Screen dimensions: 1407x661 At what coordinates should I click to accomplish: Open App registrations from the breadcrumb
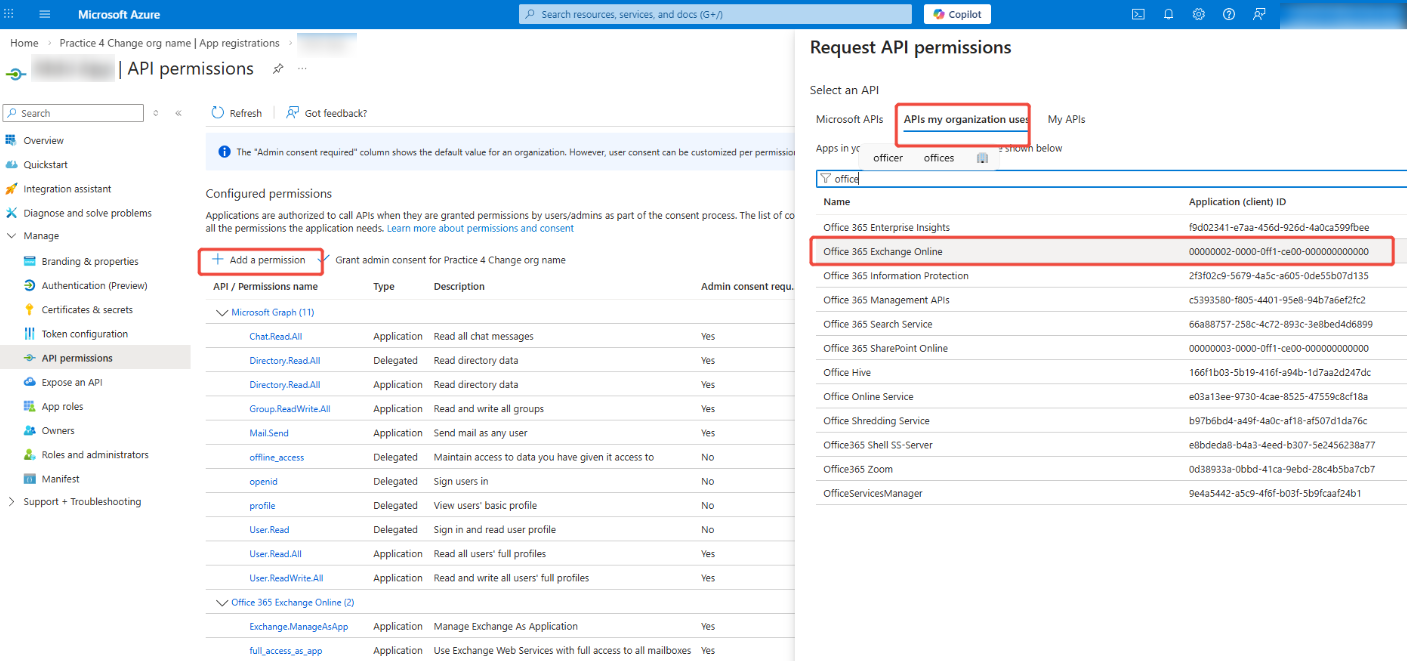(x=236, y=43)
